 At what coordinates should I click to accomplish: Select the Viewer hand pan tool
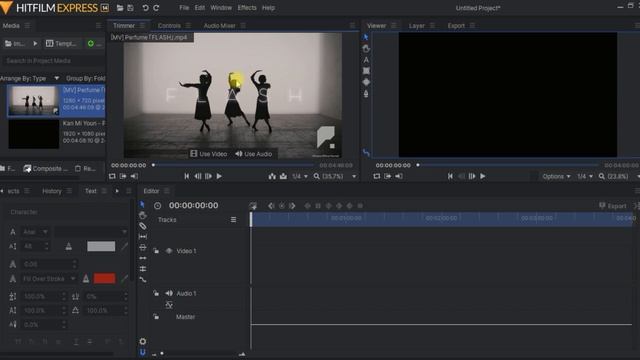pyautogui.click(x=366, y=49)
